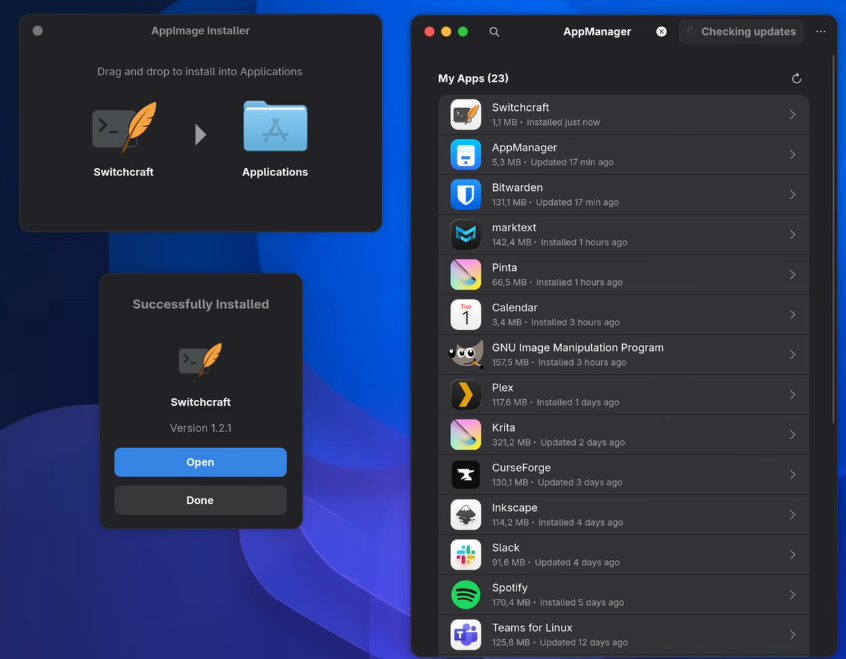Viewport: 846px width, 659px height.
Task: Click the yellow minimize button of AppManager
Action: 446,32
